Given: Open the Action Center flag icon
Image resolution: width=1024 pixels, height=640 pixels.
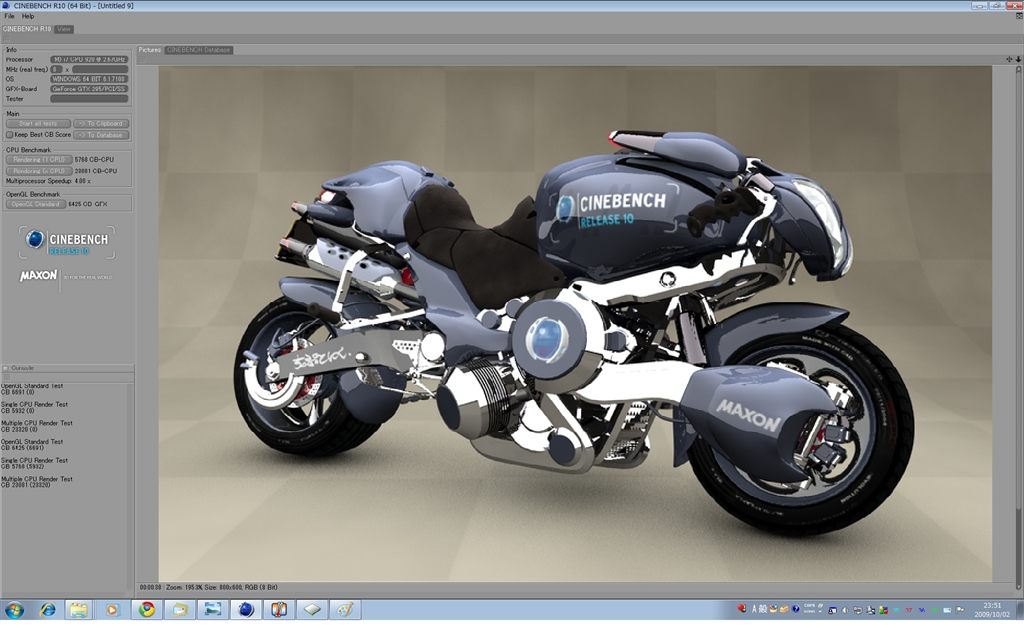Looking at the screenshot, I should pos(960,611).
